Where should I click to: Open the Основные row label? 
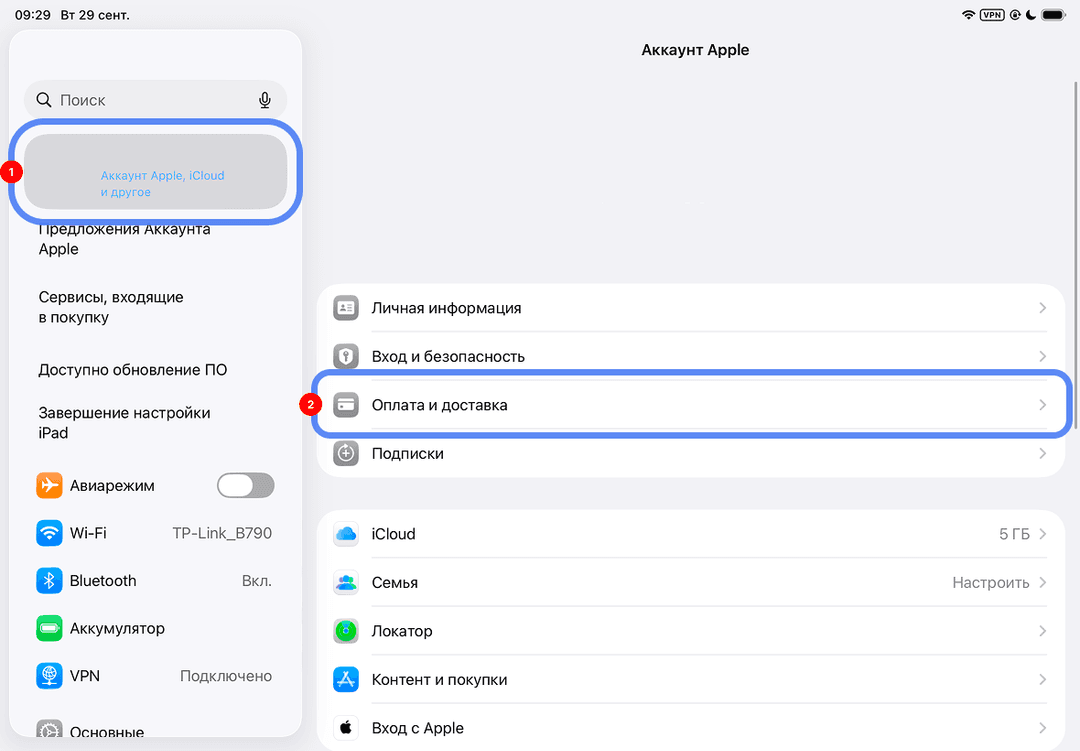(x=107, y=732)
